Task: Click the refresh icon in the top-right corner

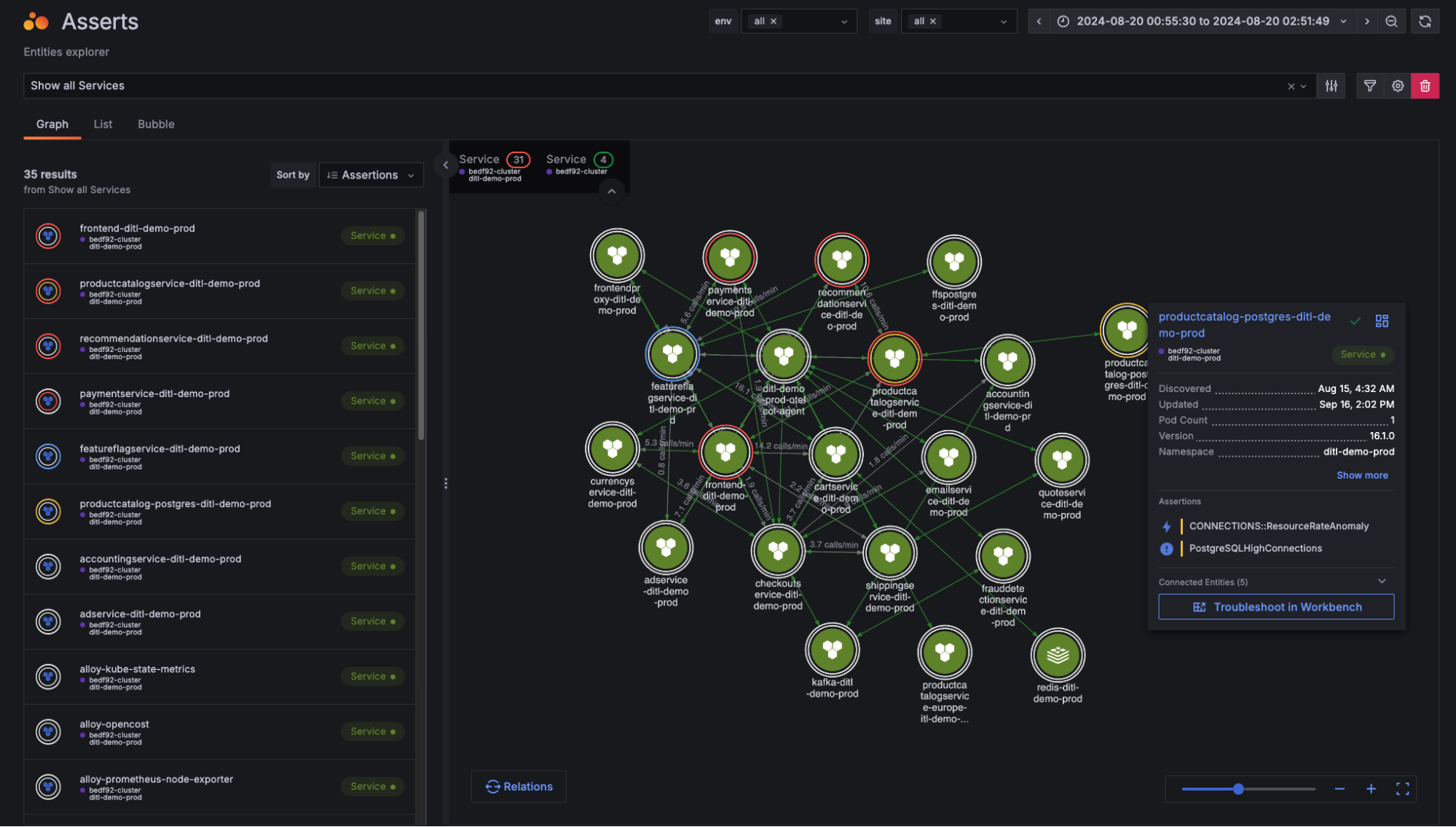Action: 1425,21
